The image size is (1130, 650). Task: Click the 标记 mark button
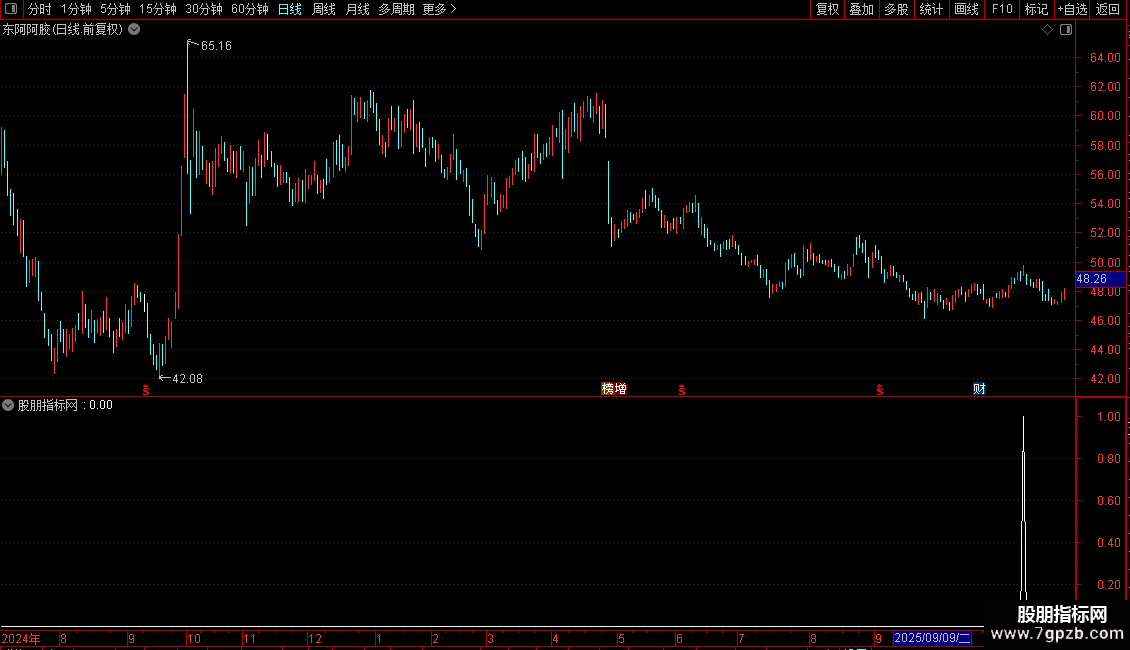[1036, 9]
